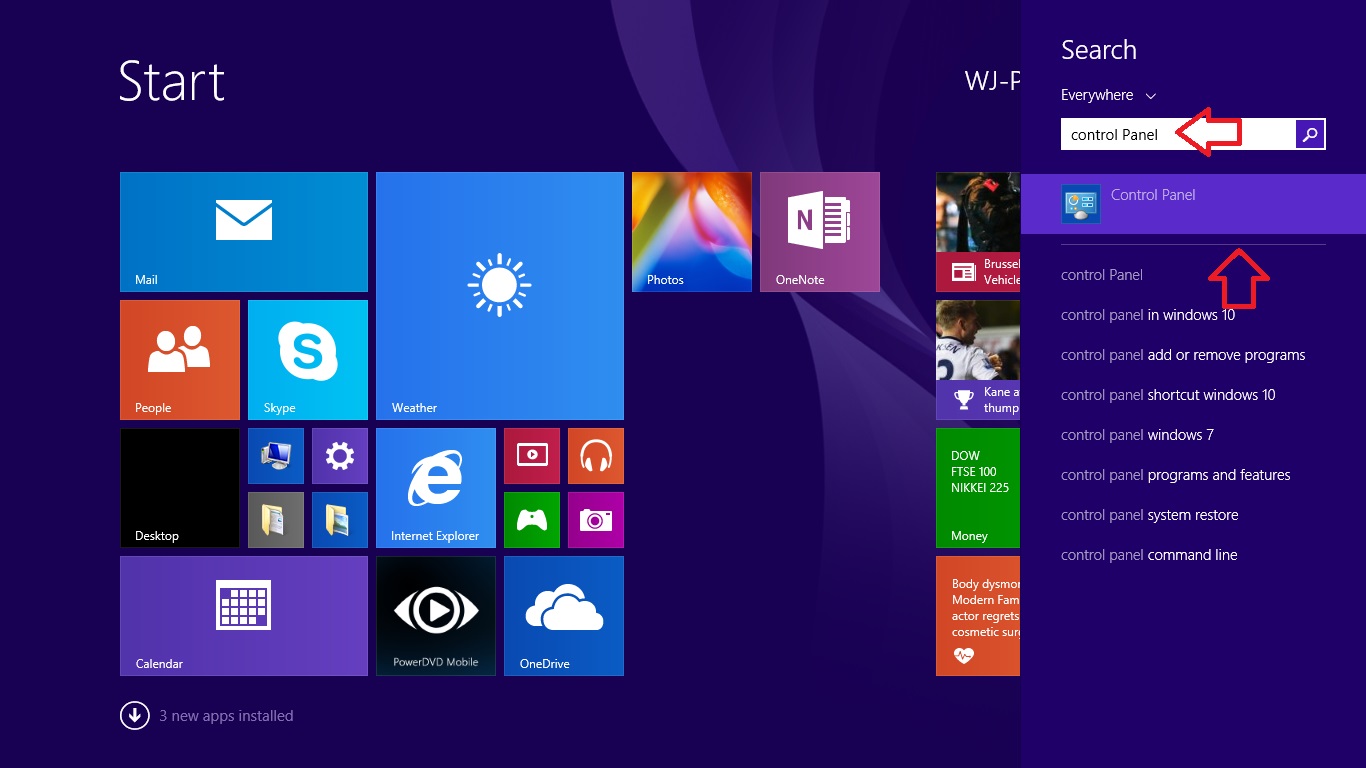Image resolution: width=1366 pixels, height=768 pixels.
Task: Open the Health tile about body dysmorphia
Action: pyautogui.click(x=978, y=616)
